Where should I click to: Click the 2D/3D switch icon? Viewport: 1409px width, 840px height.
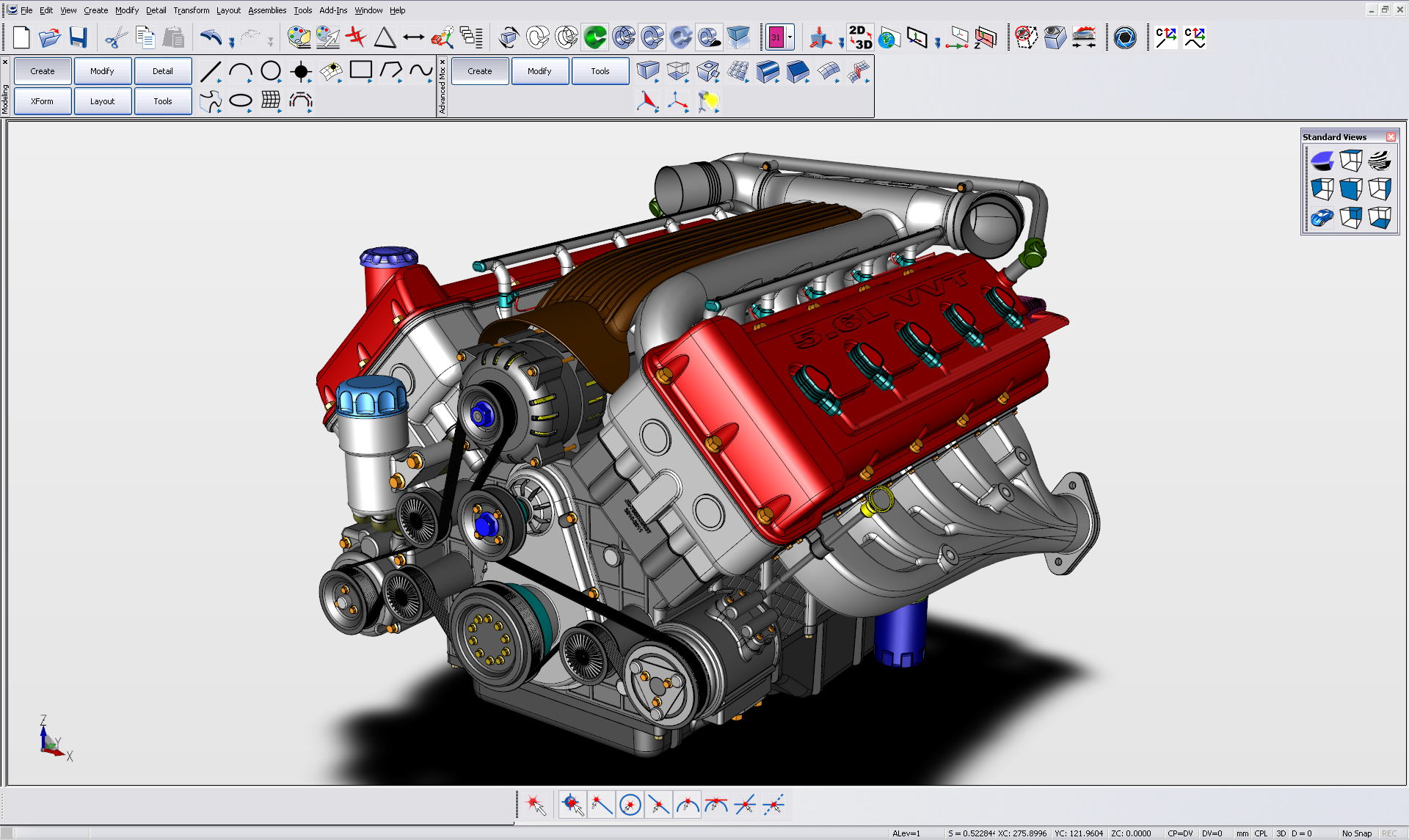click(860, 37)
